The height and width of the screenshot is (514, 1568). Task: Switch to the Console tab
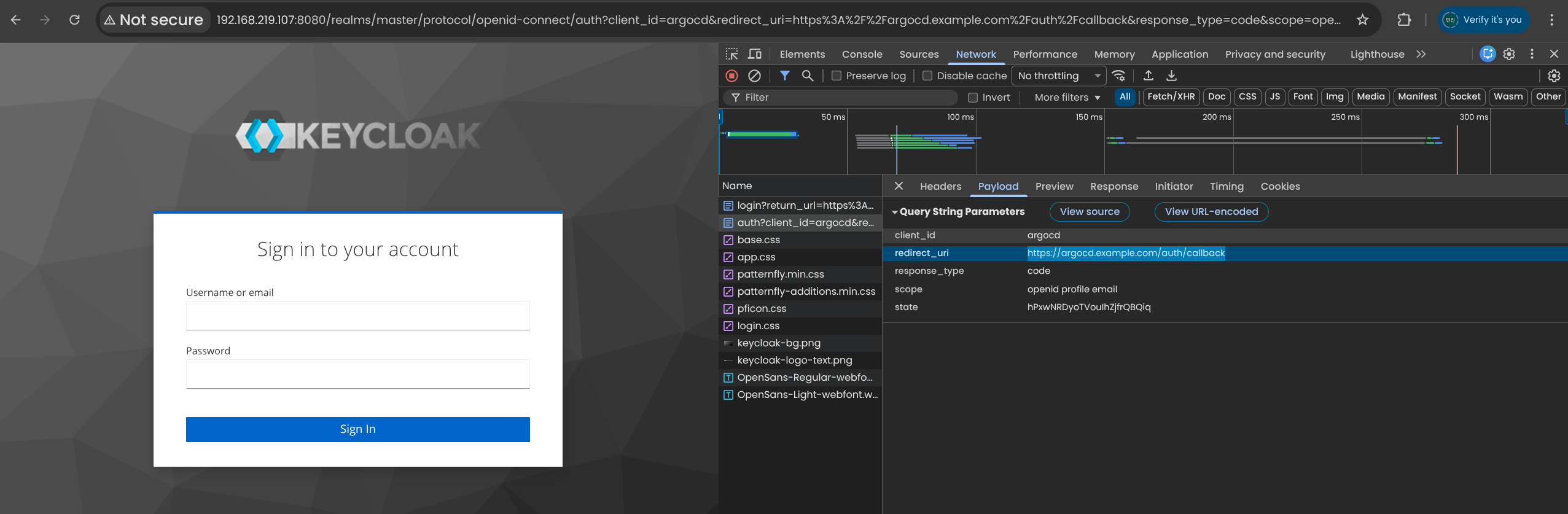click(x=862, y=54)
